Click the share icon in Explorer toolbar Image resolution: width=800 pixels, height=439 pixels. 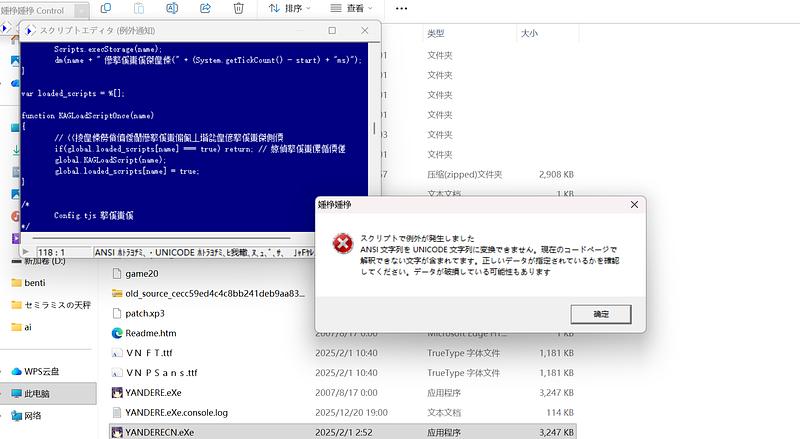point(206,9)
